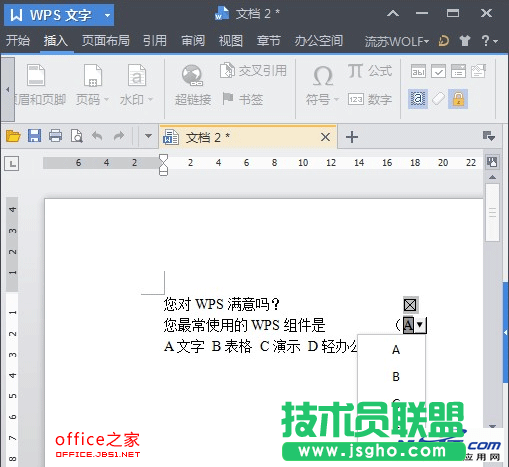Toggle the satisfaction checkbox form field

410,305
